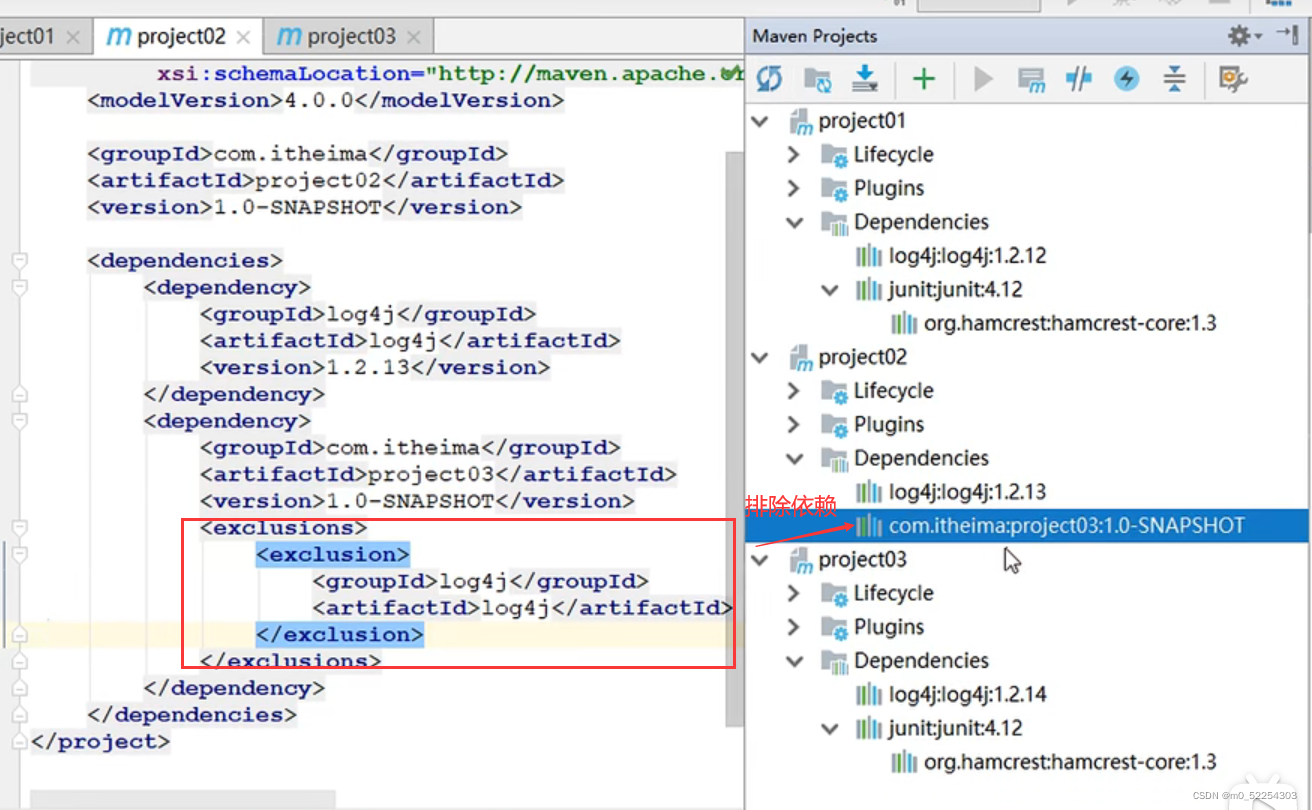
Task: Select log4j:log4j:1.2.12 dependency
Action: pos(967,255)
